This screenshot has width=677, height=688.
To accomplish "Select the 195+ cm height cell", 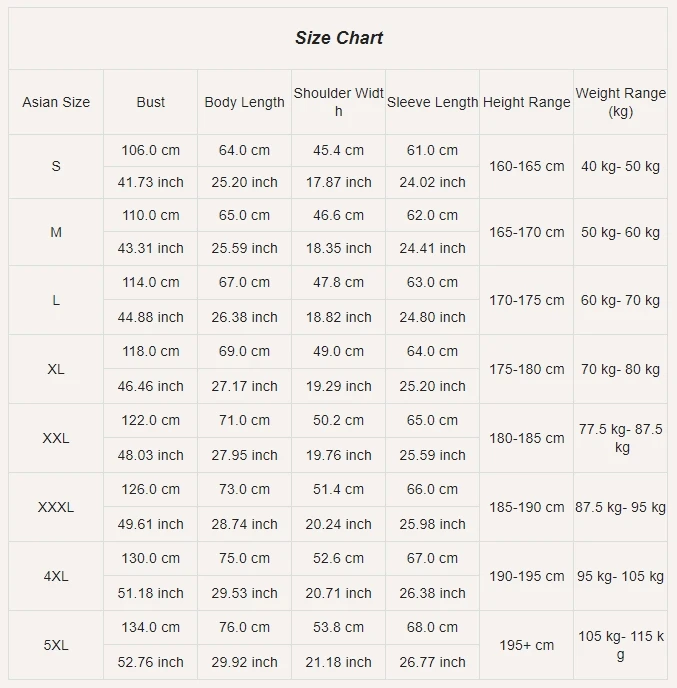I will point(526,645).
